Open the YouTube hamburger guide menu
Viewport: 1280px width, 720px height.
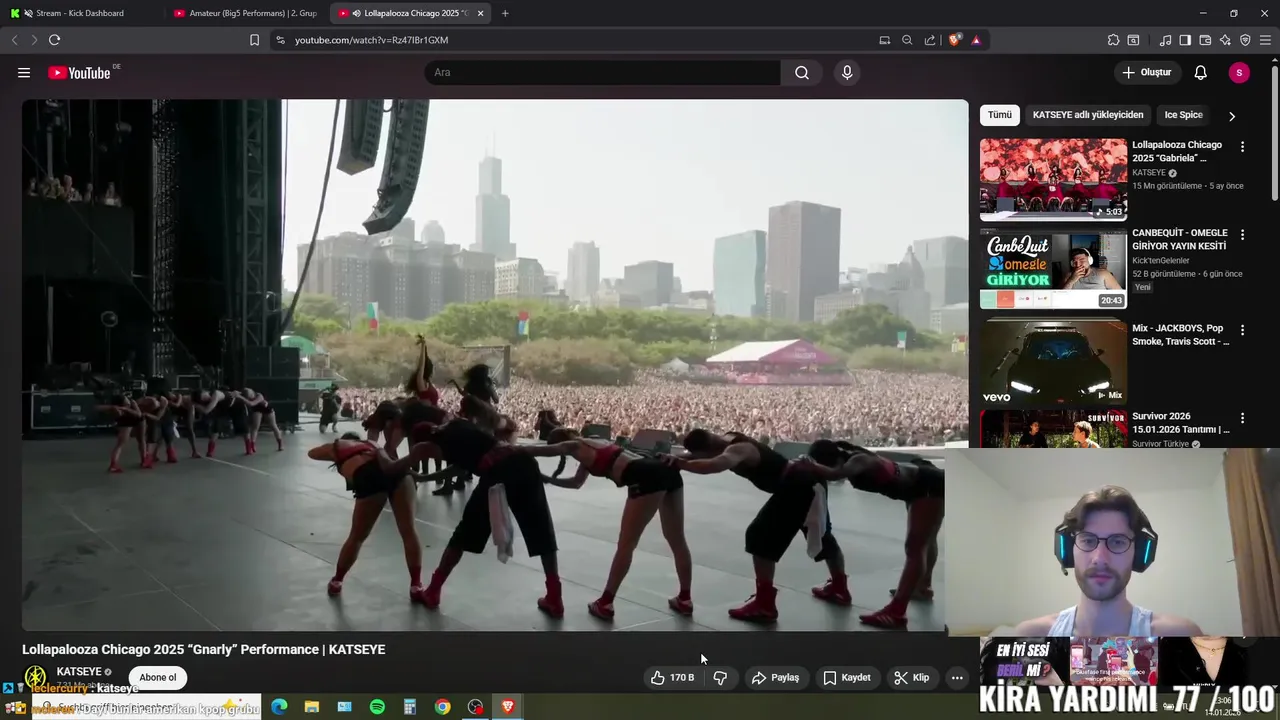[24, 73]
